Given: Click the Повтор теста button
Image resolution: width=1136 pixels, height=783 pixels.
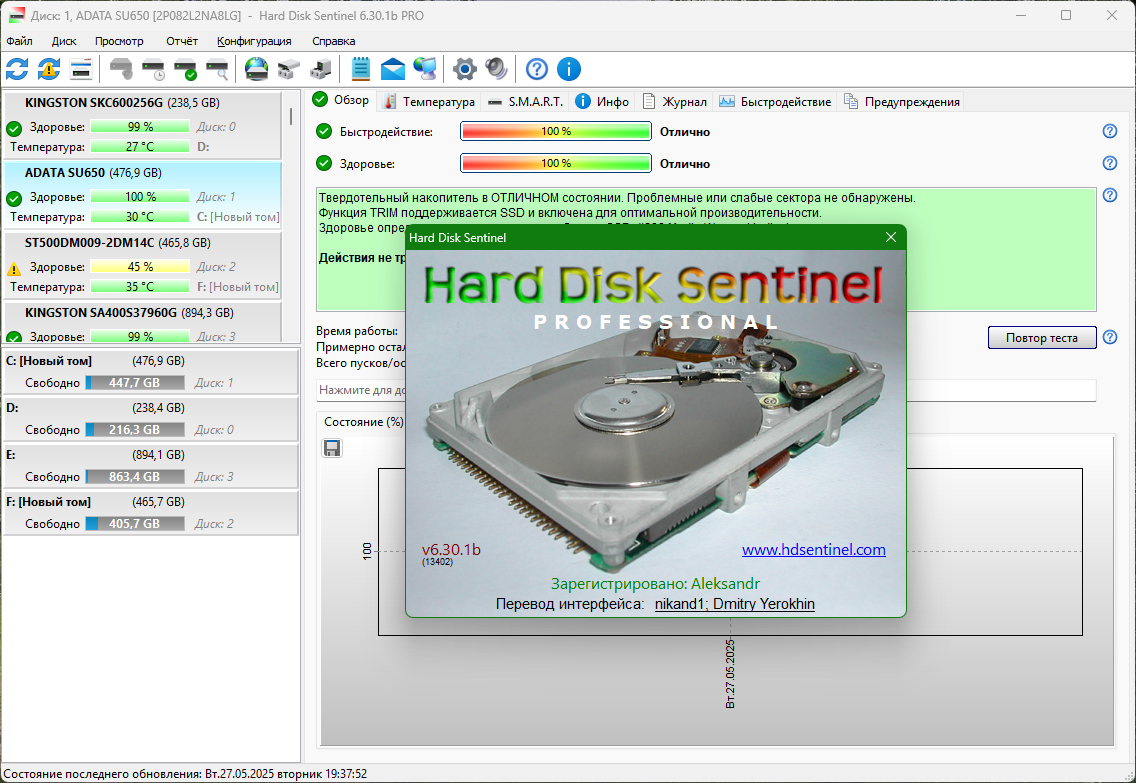Looking at the screenshot, I should click(1041, 338).
